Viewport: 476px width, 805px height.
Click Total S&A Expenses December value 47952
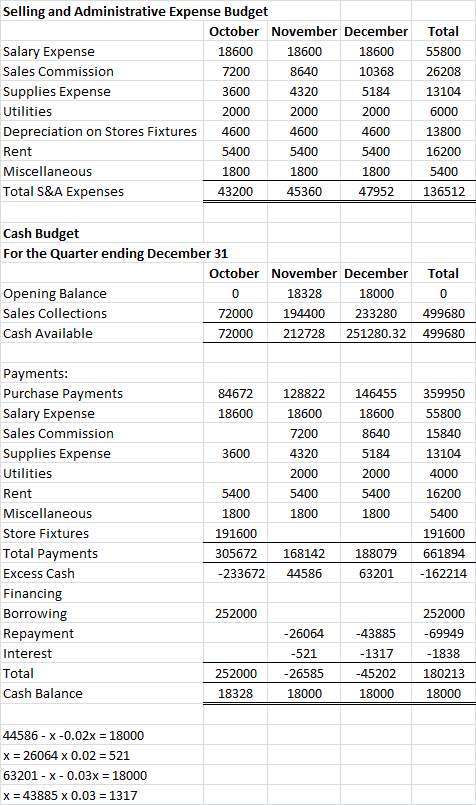point(376,191)
